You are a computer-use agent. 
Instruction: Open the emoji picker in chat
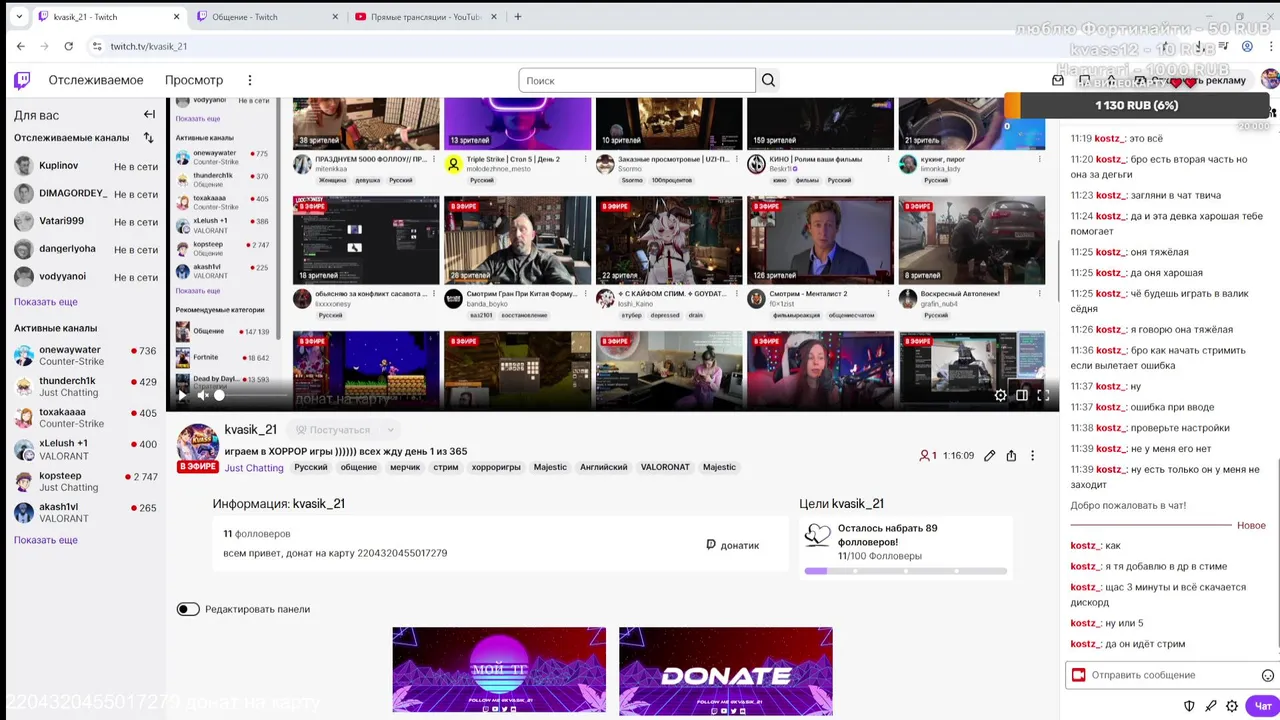1268,675
